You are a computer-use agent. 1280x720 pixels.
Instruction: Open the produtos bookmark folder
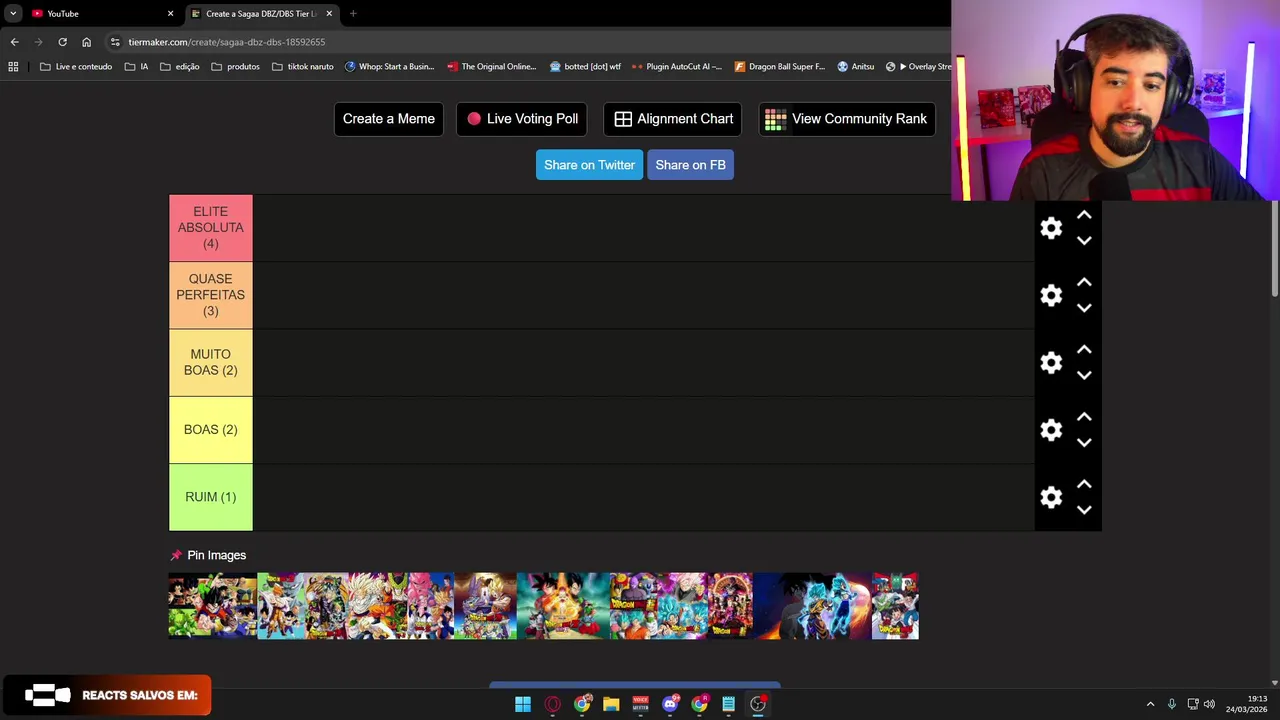point(236,67)
